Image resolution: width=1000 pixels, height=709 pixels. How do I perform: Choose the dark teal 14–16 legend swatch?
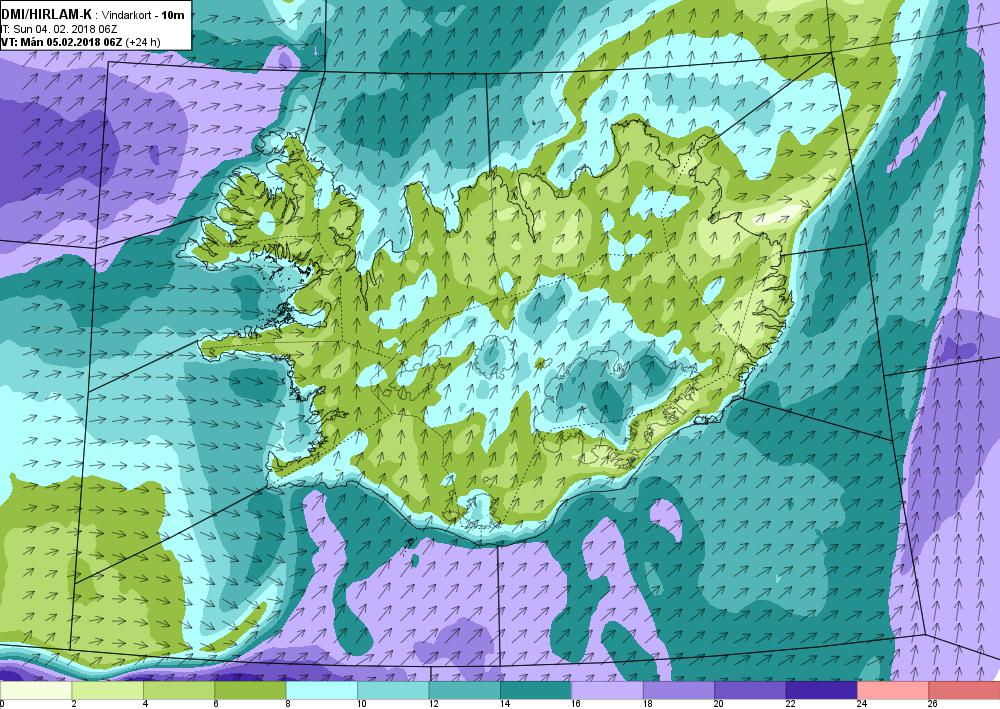pyautogui.click(x=536, y=691)
